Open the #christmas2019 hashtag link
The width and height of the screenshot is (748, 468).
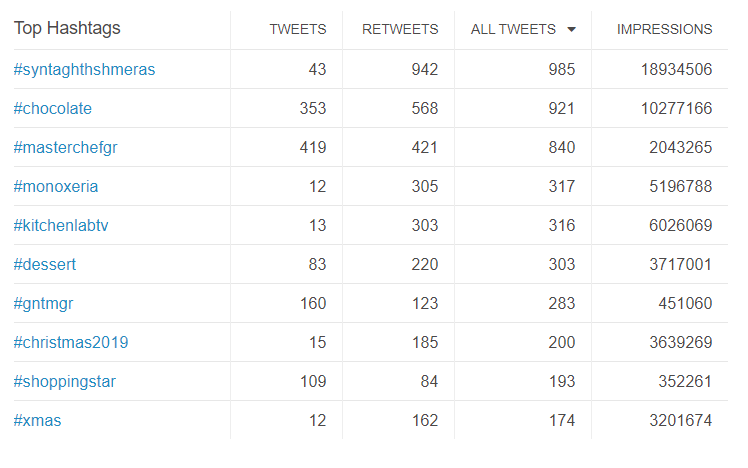(x=71, y=343)
